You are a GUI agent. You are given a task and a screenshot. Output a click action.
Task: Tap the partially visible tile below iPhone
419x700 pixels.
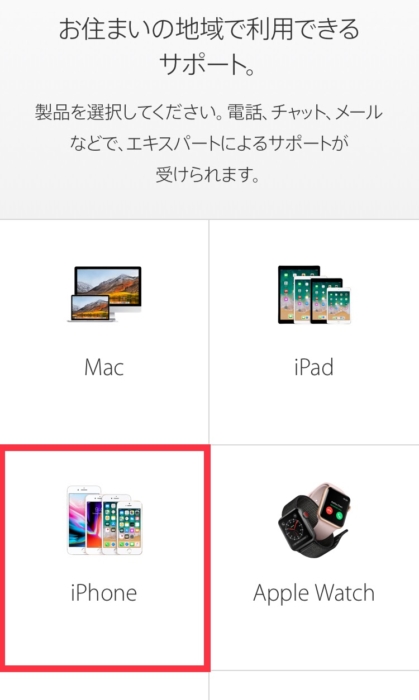(x=104, y=686)
